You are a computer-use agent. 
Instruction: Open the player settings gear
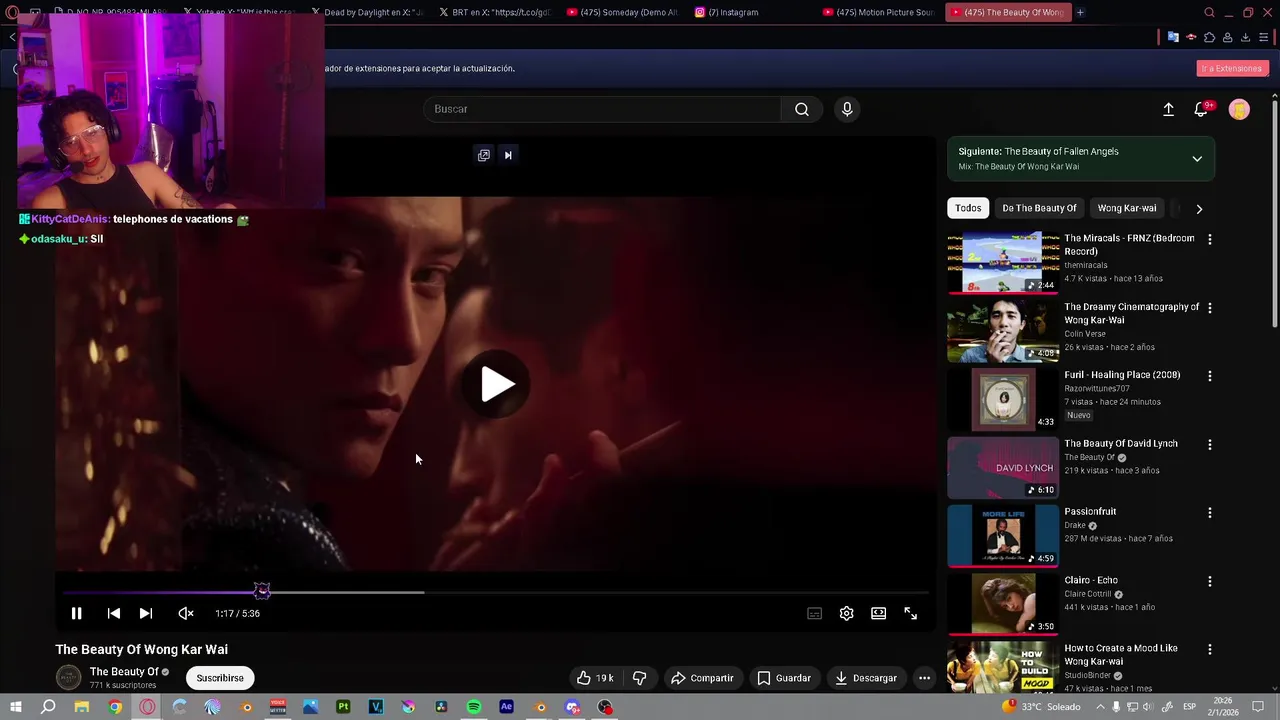(x=846, y=613)
